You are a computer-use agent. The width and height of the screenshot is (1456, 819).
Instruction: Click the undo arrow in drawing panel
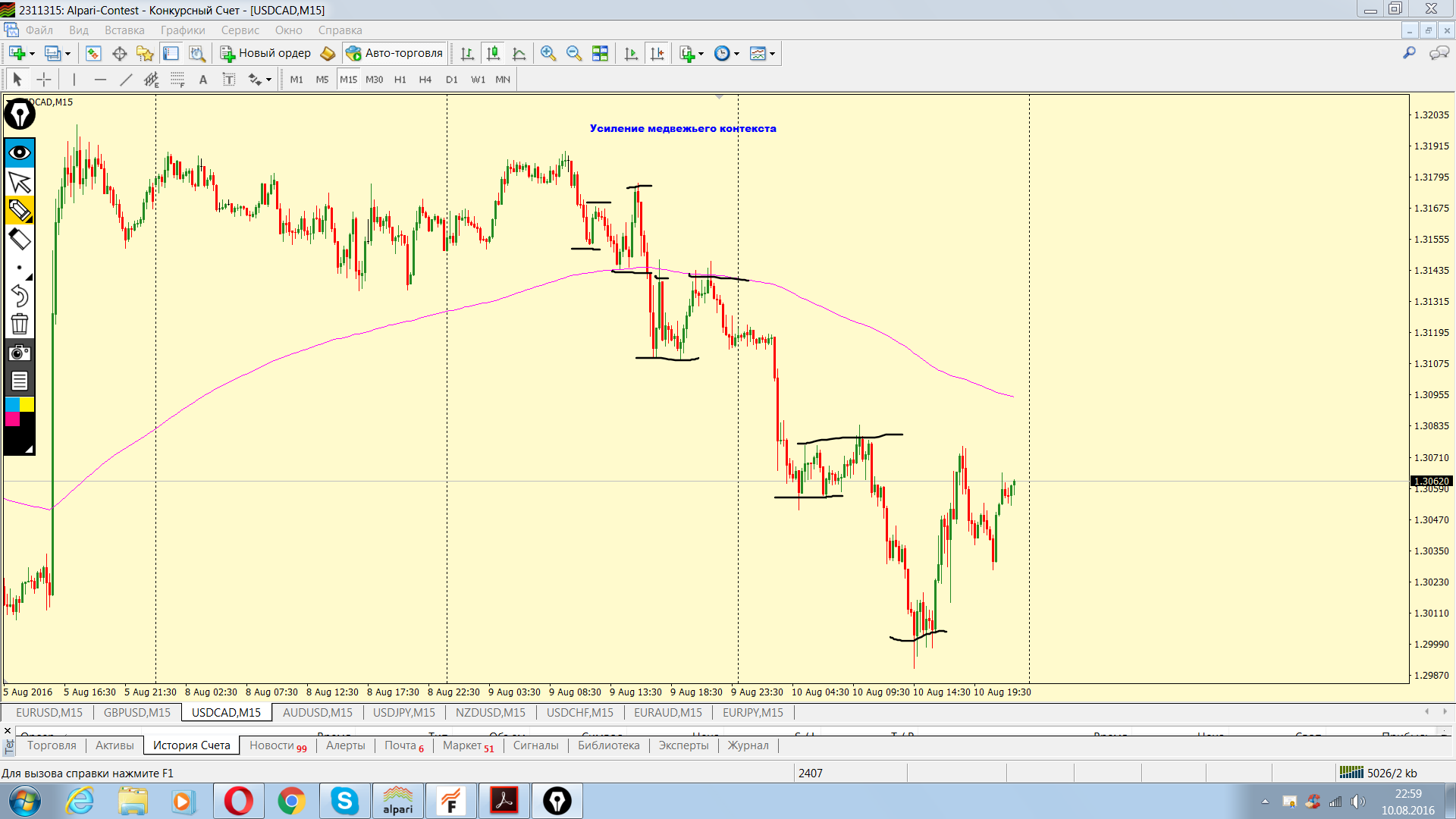tap(19, 296)
